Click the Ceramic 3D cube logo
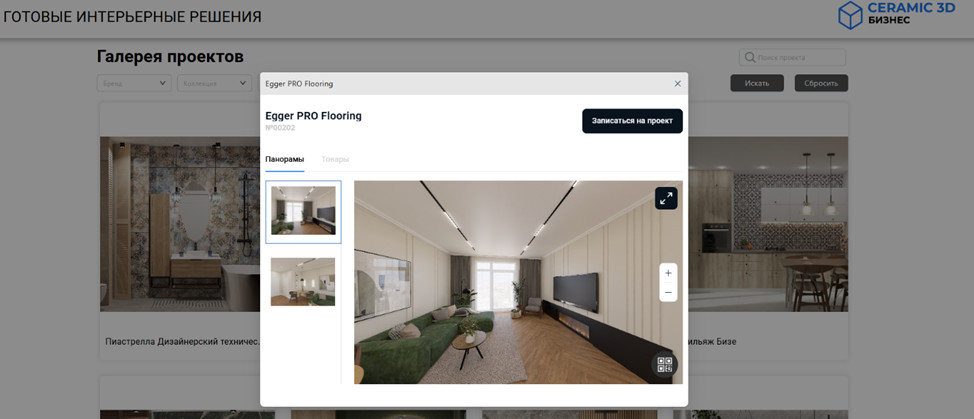The width and height of the screenshot is (974, 419). coord(850,15)
